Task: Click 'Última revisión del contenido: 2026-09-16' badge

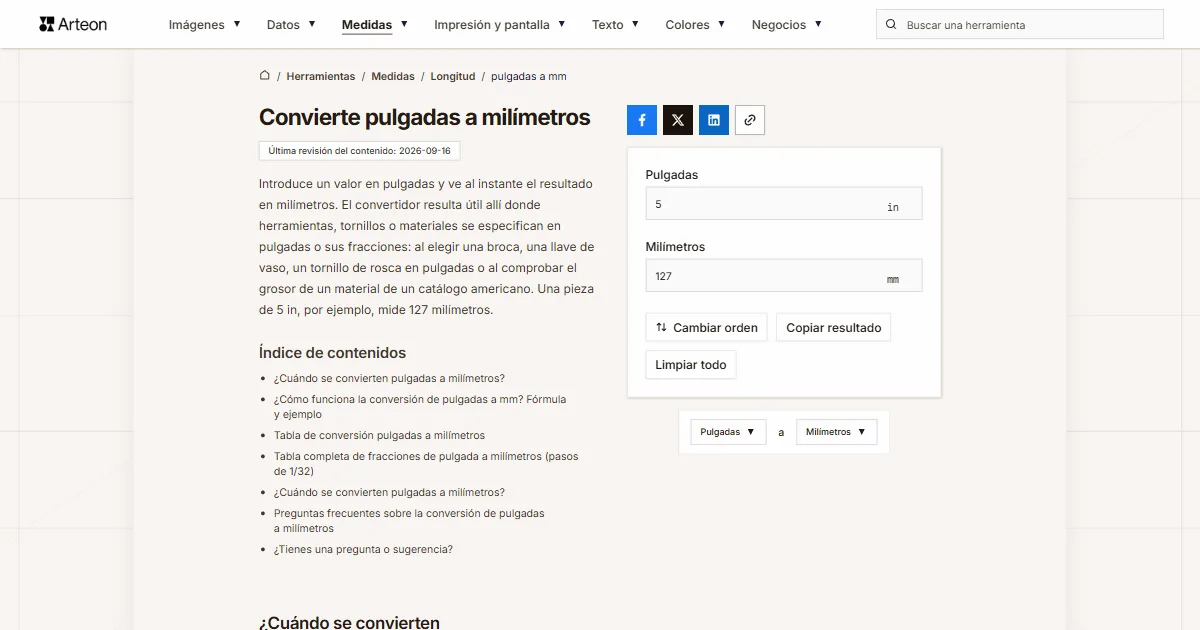Action: click(x=360, y=151)
